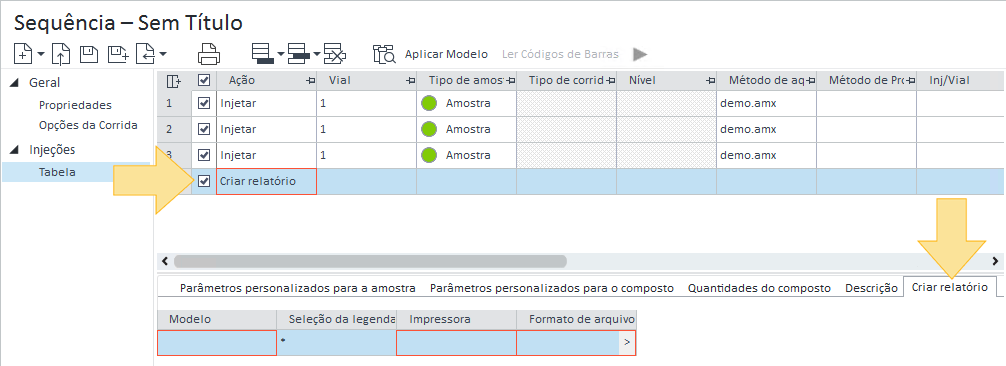The height and width of the screenshot is (366, 1006).
Task: Open the dropdown arrow beside new document icon
Action: (41, 55)
